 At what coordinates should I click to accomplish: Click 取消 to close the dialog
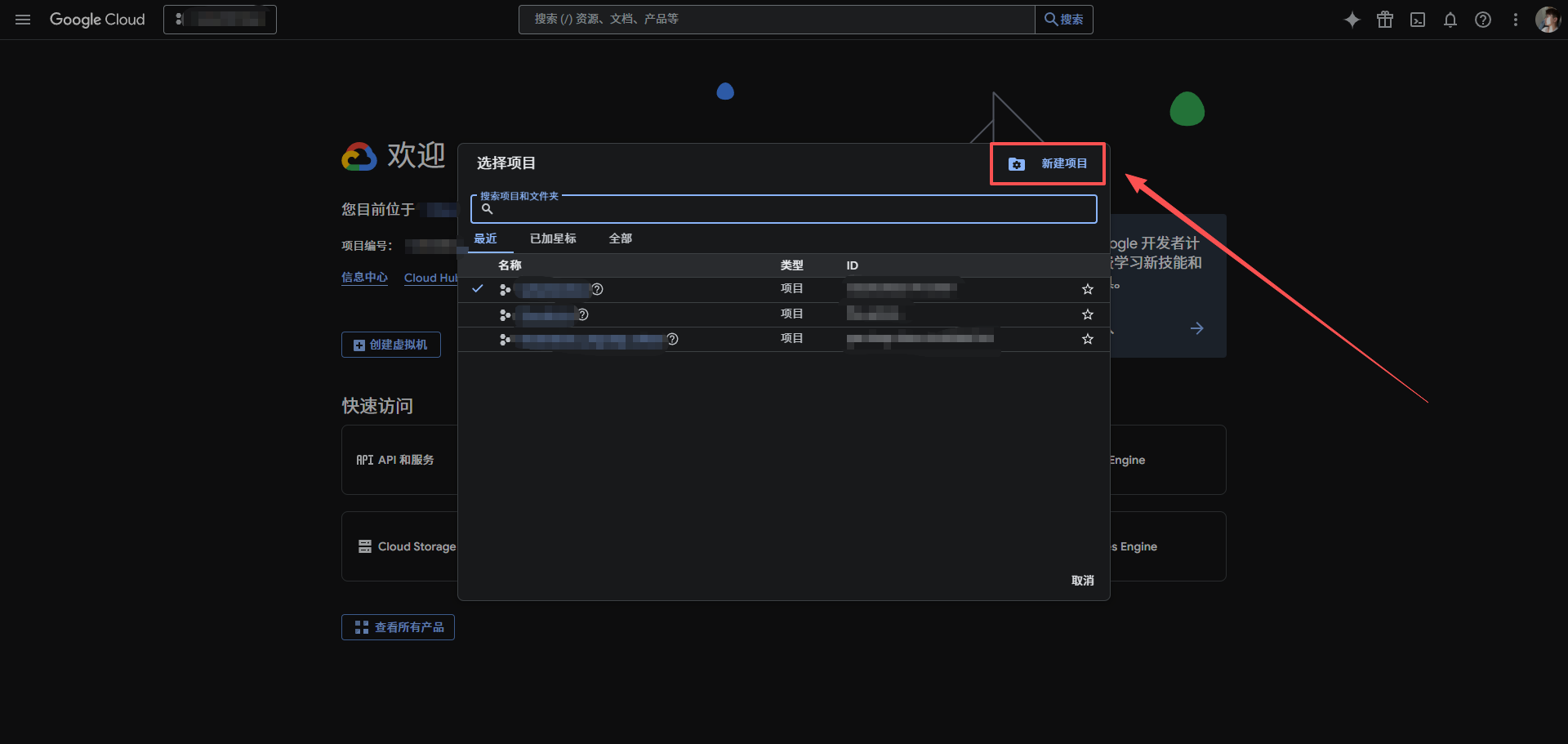tap(1082, 581)
